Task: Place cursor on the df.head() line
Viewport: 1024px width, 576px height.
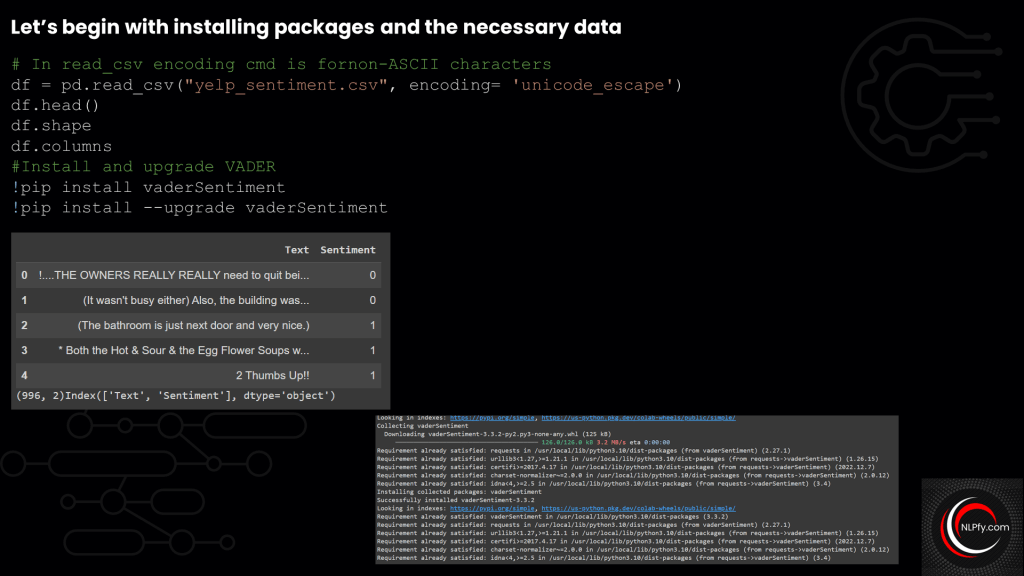Action: [x=56, y=105]
